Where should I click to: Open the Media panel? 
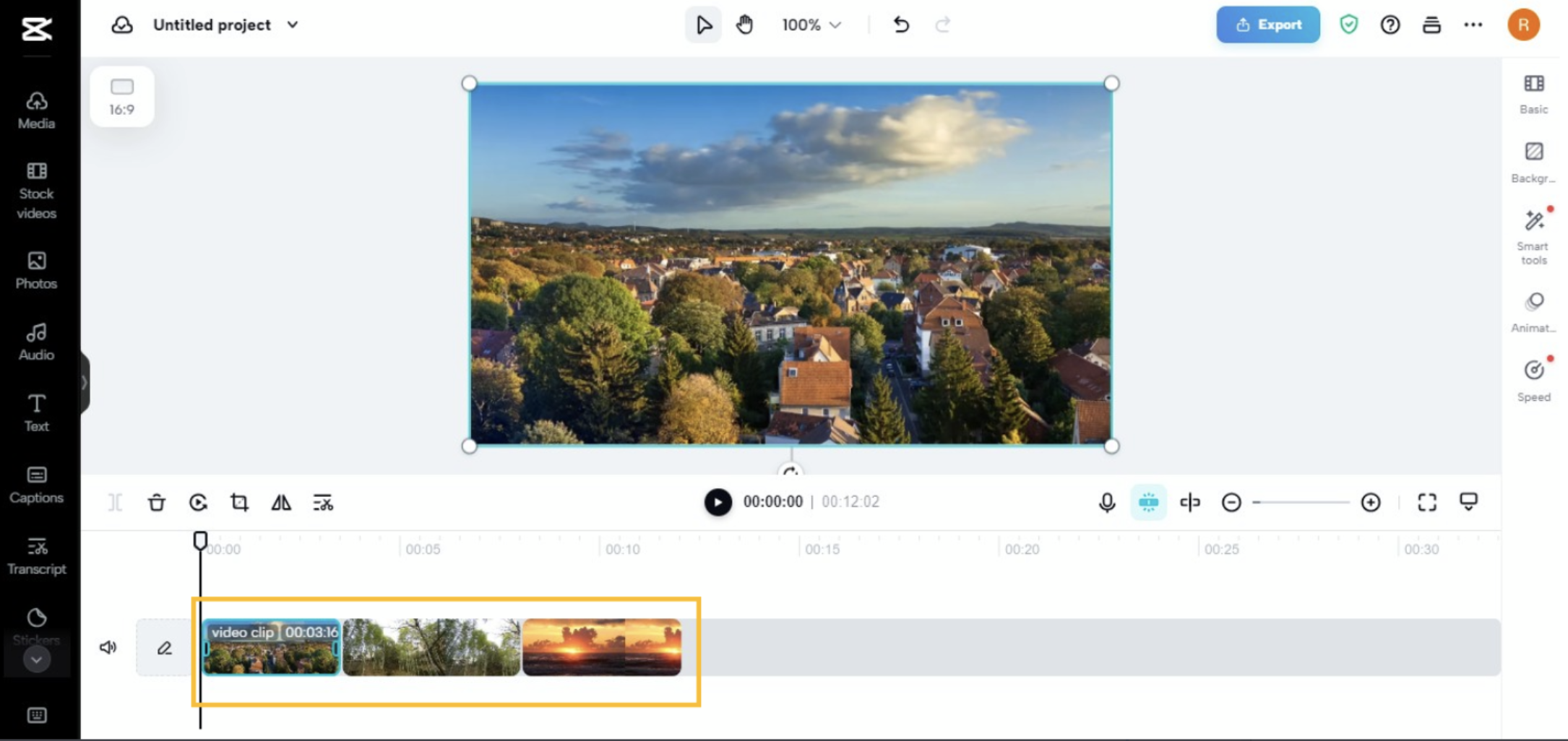pyautogui.click(x=37, y=110)
